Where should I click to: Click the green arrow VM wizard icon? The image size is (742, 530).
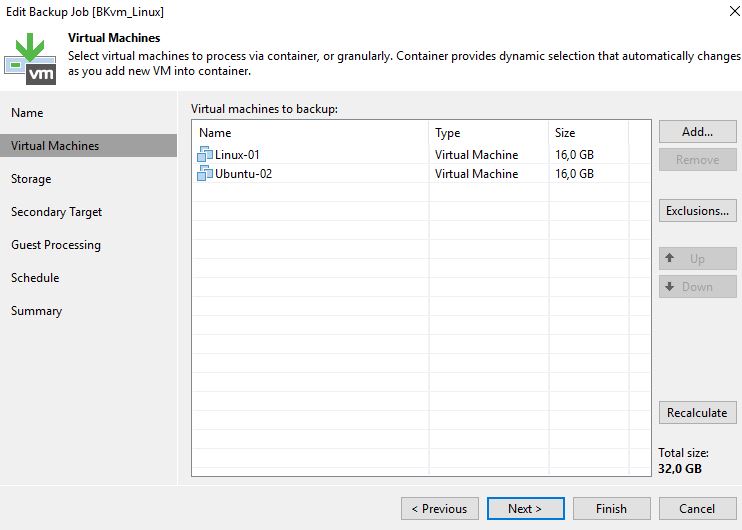click(x=30, y=59)
